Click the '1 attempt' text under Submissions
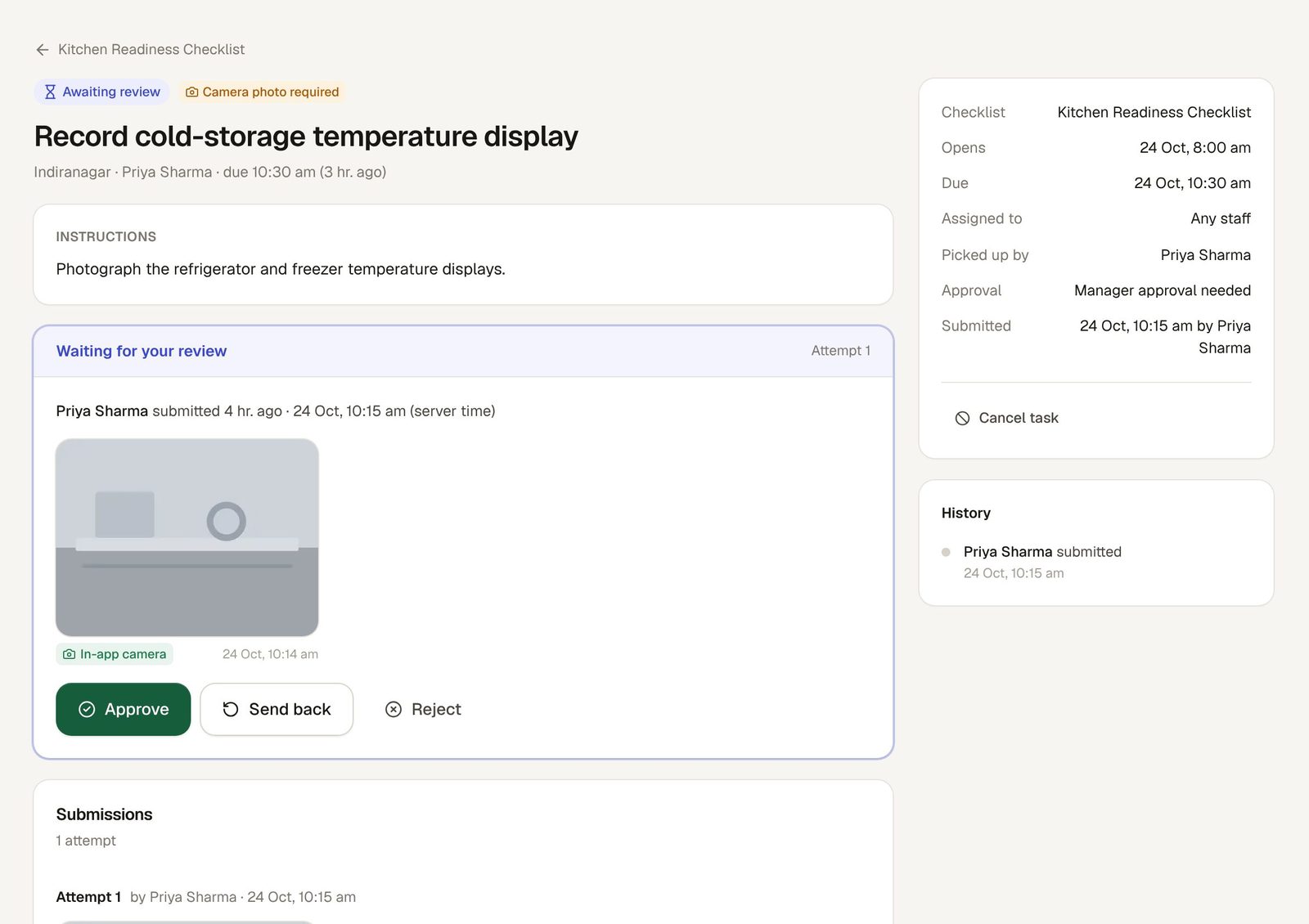Viewport: 1309px width, 924px height. point(86,841)
